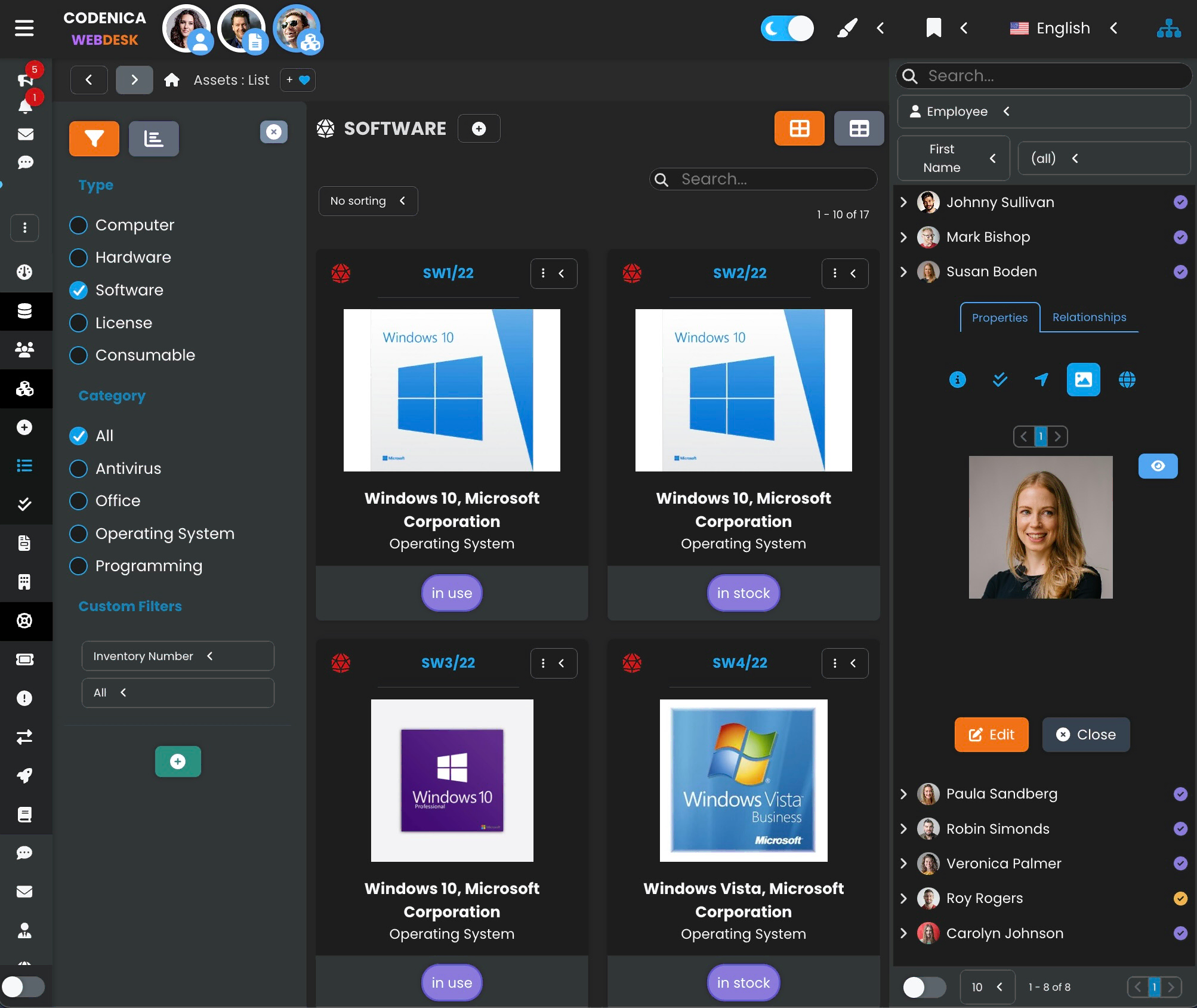1197x1008 pixels.
Task: Click the image icon in the Properties panel
Action: point(1082,380)
